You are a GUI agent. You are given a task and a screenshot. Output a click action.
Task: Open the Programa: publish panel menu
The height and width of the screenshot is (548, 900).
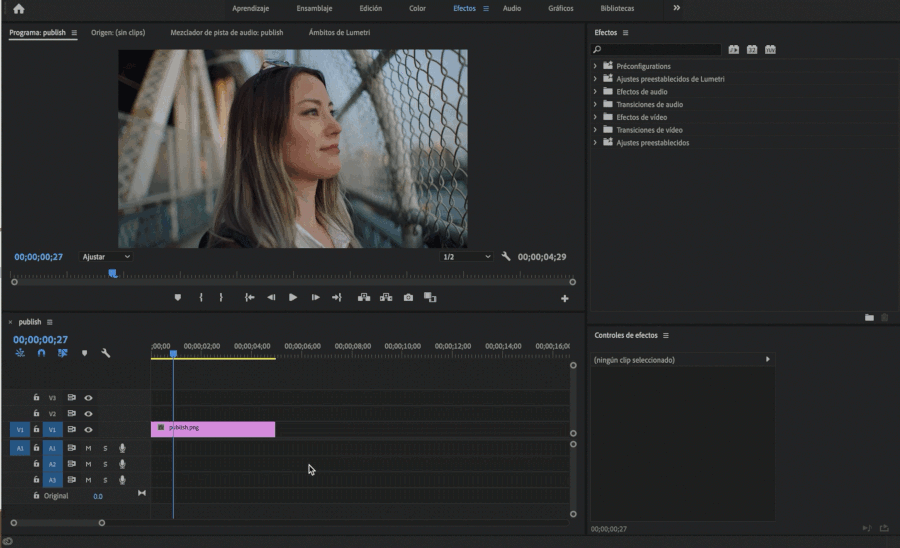click(74, 33)
